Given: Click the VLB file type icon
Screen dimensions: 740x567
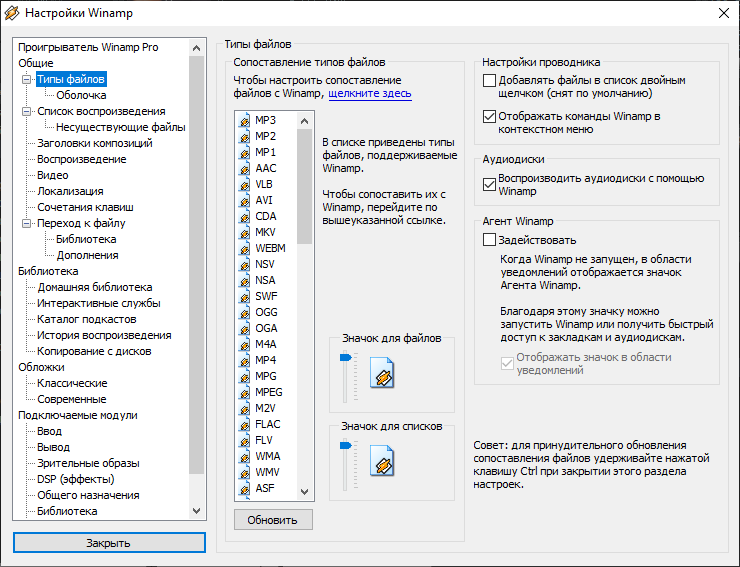Looking at the screenshot, I should tap(244, 185).
